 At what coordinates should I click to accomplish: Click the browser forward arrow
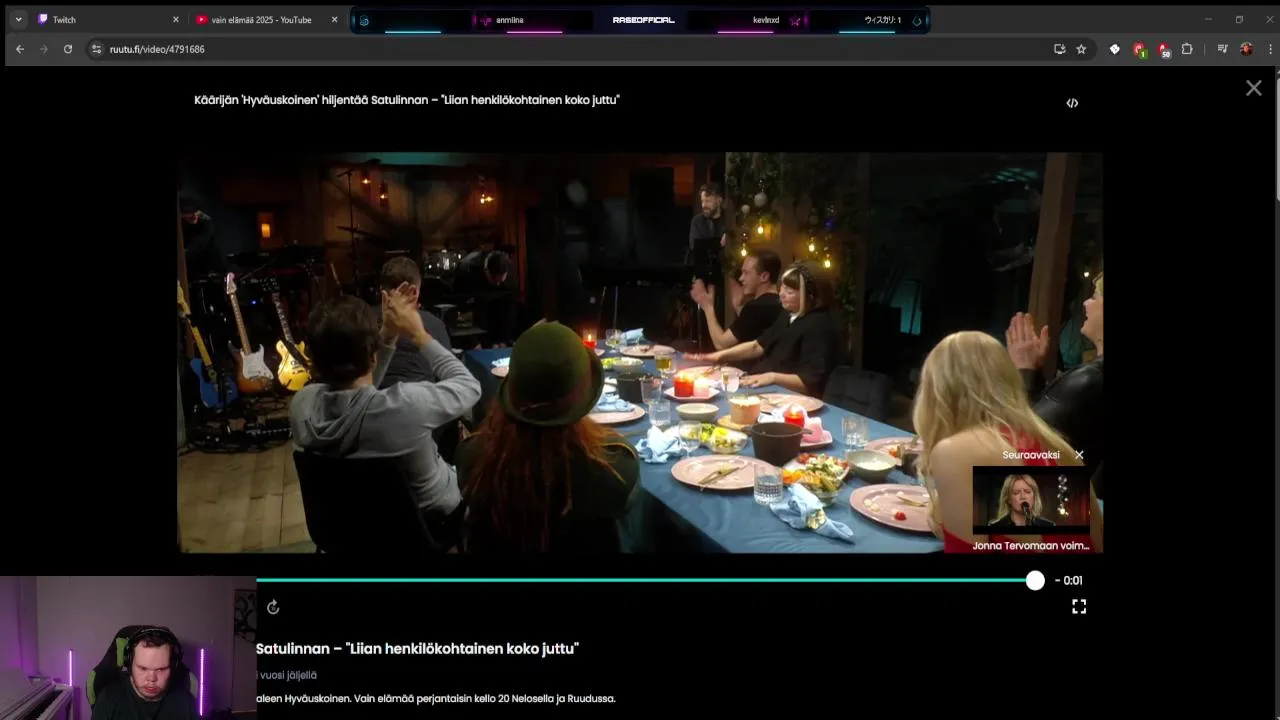(43, 49)
